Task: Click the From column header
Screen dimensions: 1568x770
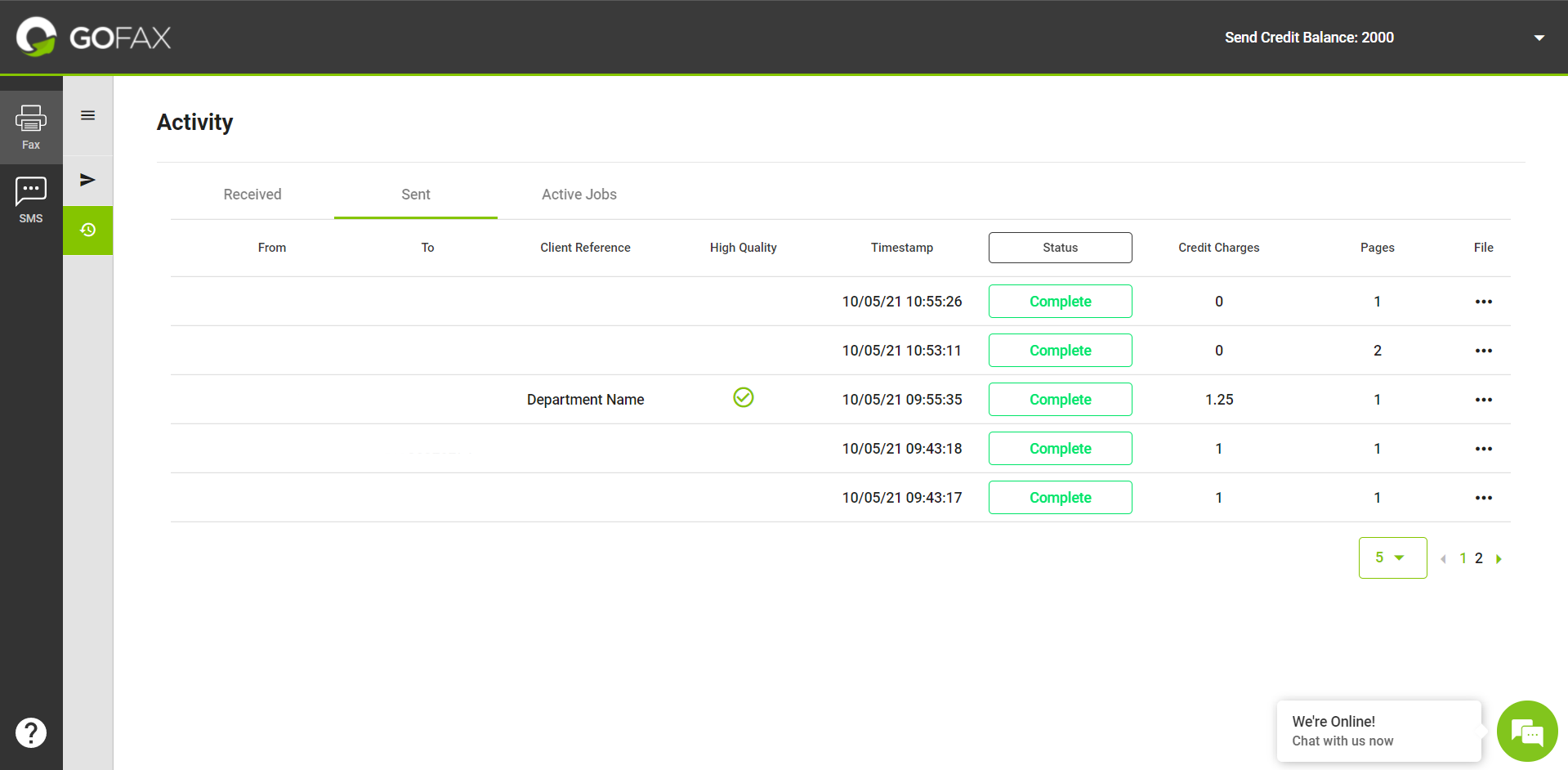Action: 272,248
